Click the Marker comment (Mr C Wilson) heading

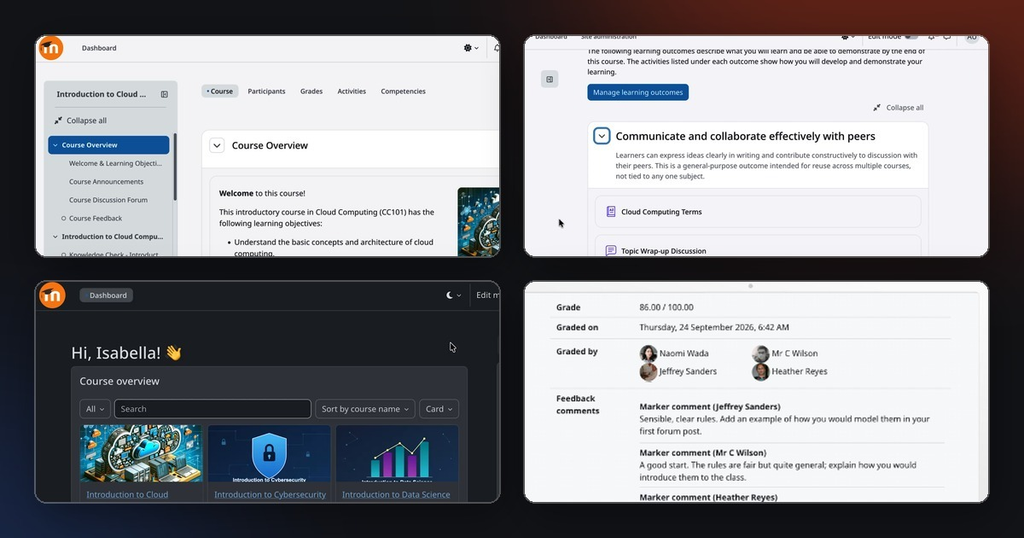(703, 452)
